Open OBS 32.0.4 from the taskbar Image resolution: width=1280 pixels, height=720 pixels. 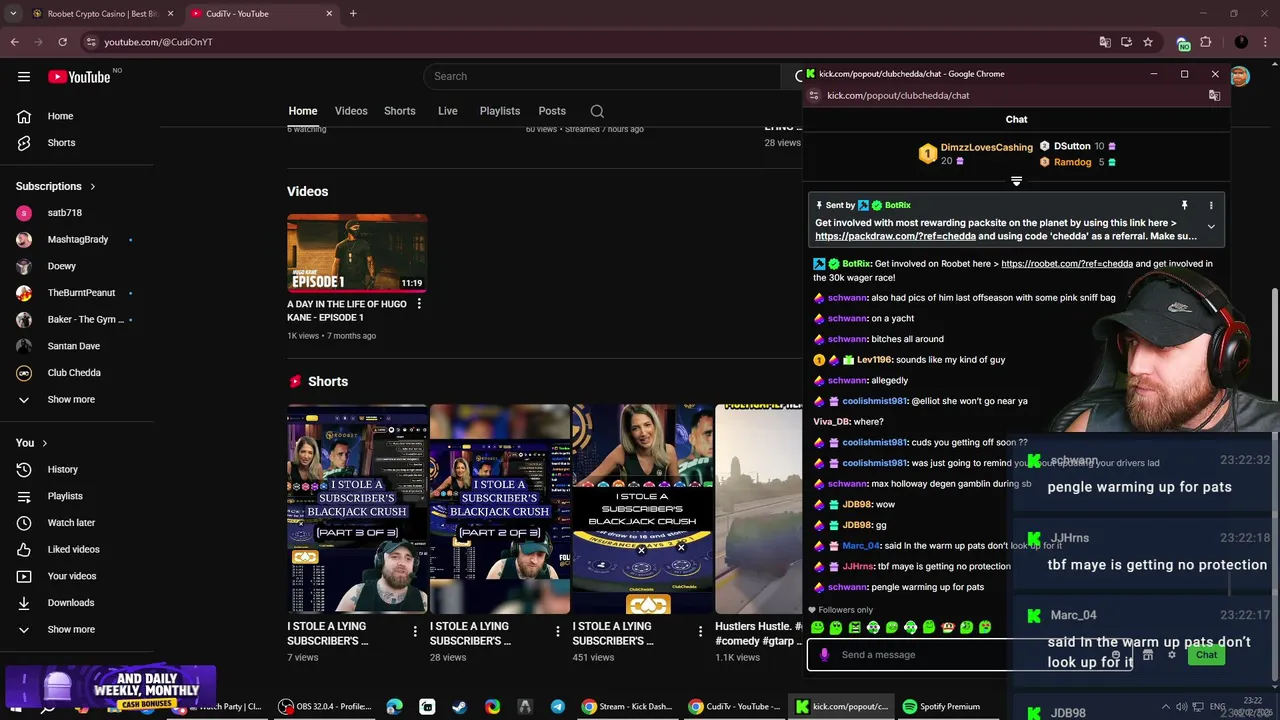[x=325, y=706]
